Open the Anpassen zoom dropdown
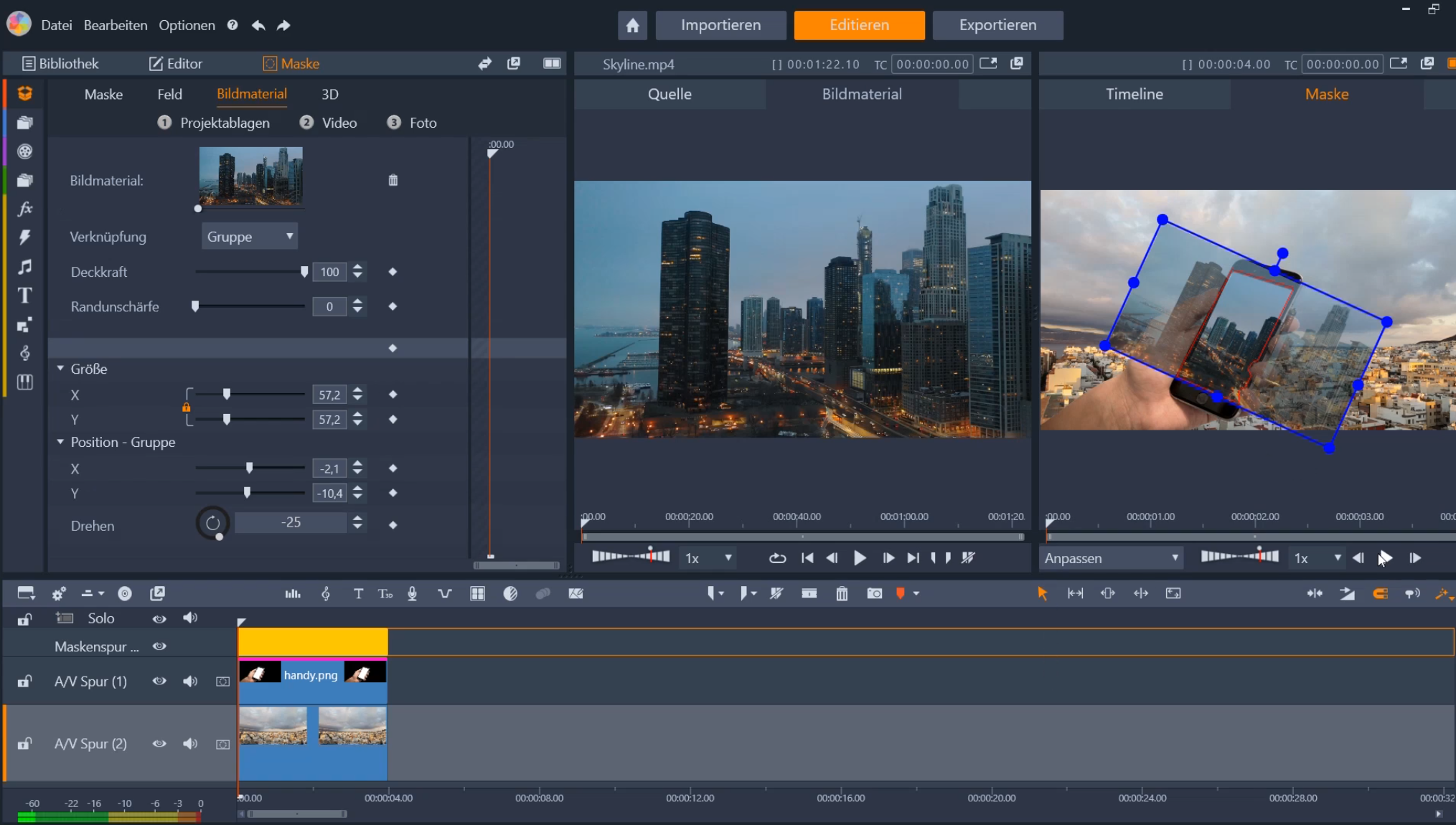 coord(1110,558)
